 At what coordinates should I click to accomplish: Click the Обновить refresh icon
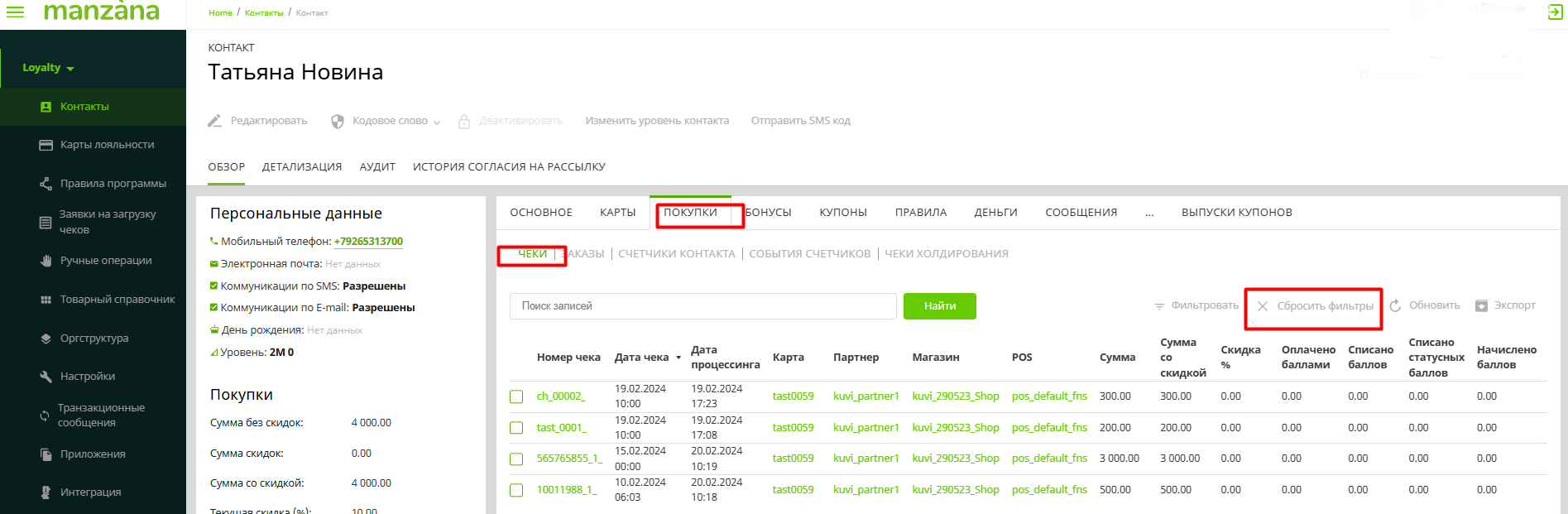click(1395, 306)
